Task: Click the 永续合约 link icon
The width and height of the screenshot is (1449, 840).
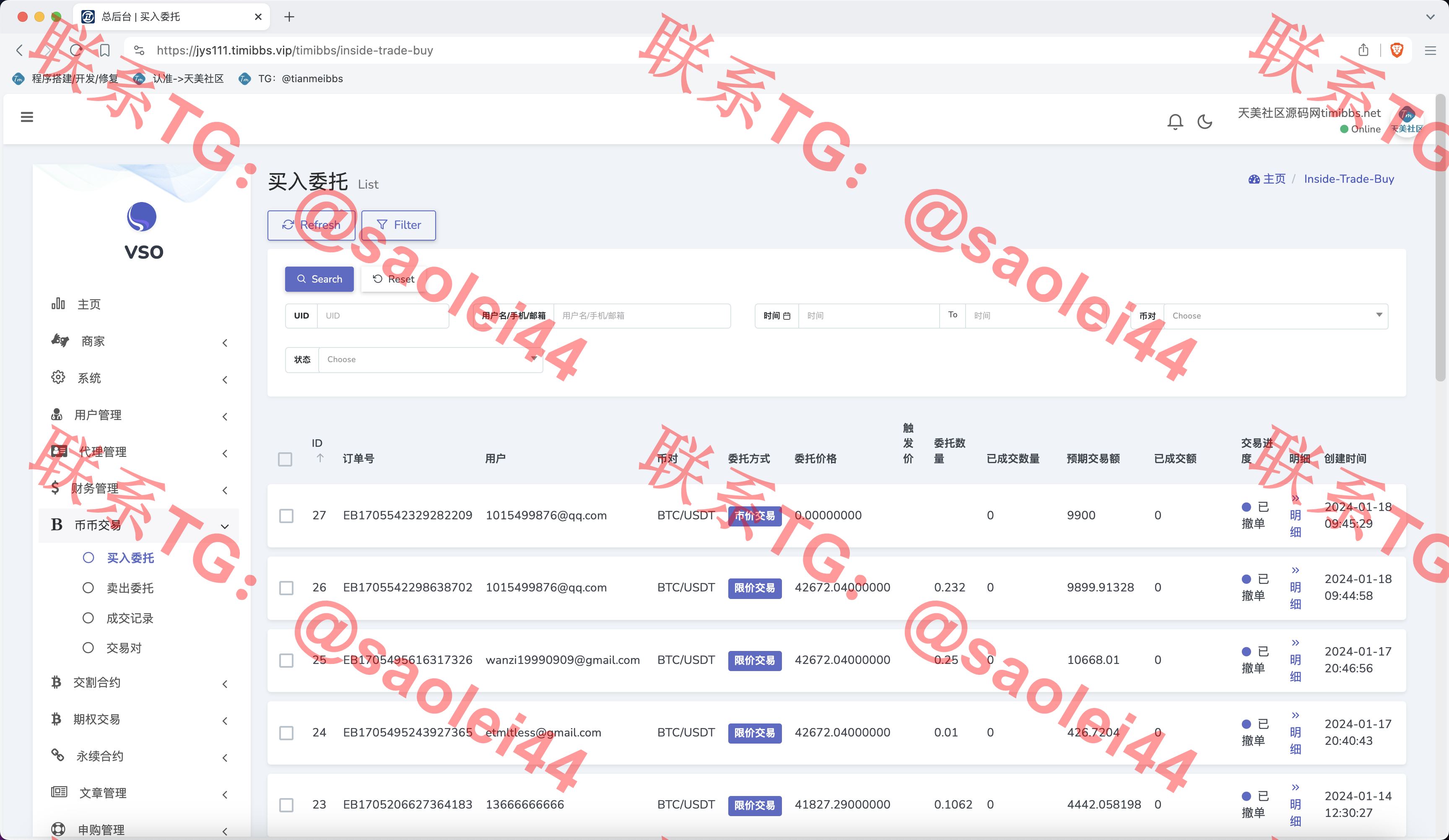Action: coord(57,755)
